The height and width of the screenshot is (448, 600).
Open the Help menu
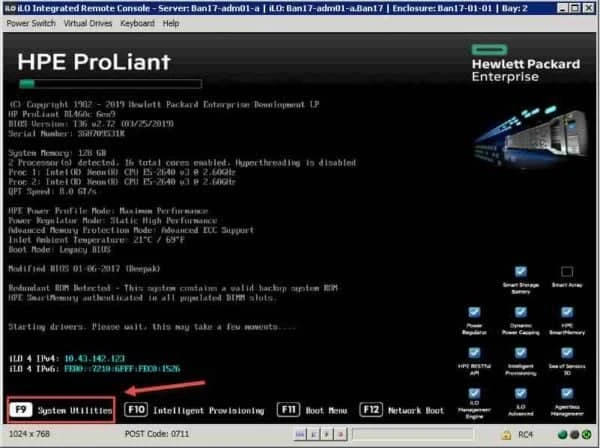click(x=171, y=23)
